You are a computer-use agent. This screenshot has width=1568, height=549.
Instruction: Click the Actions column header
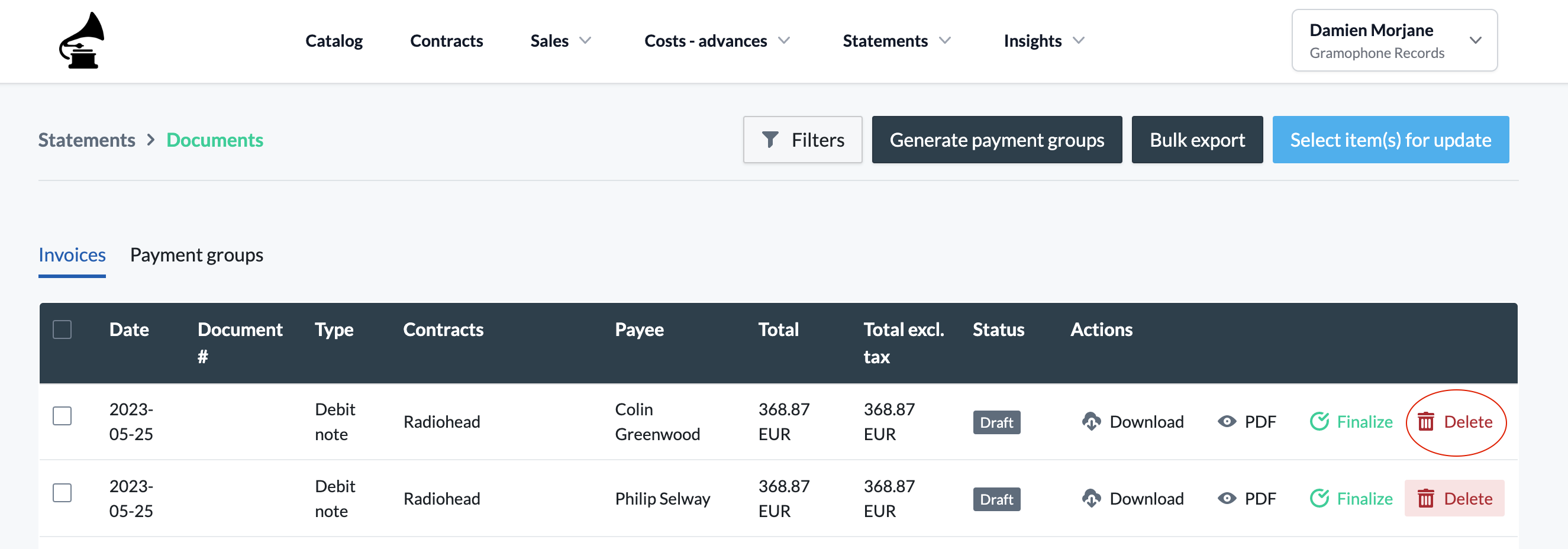1101,330
